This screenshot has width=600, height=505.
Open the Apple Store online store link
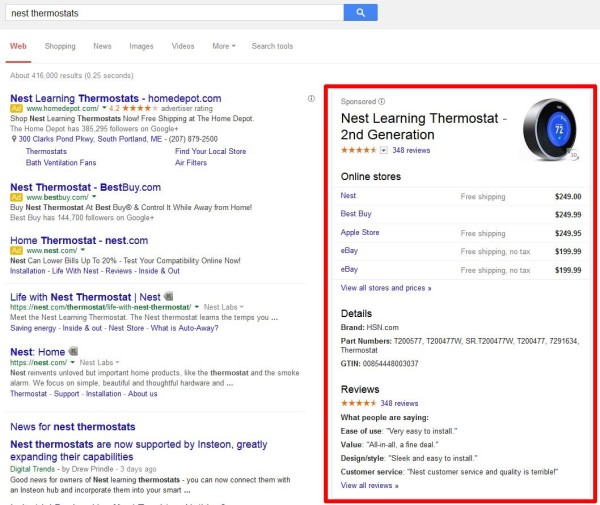[x=360, y=232]
